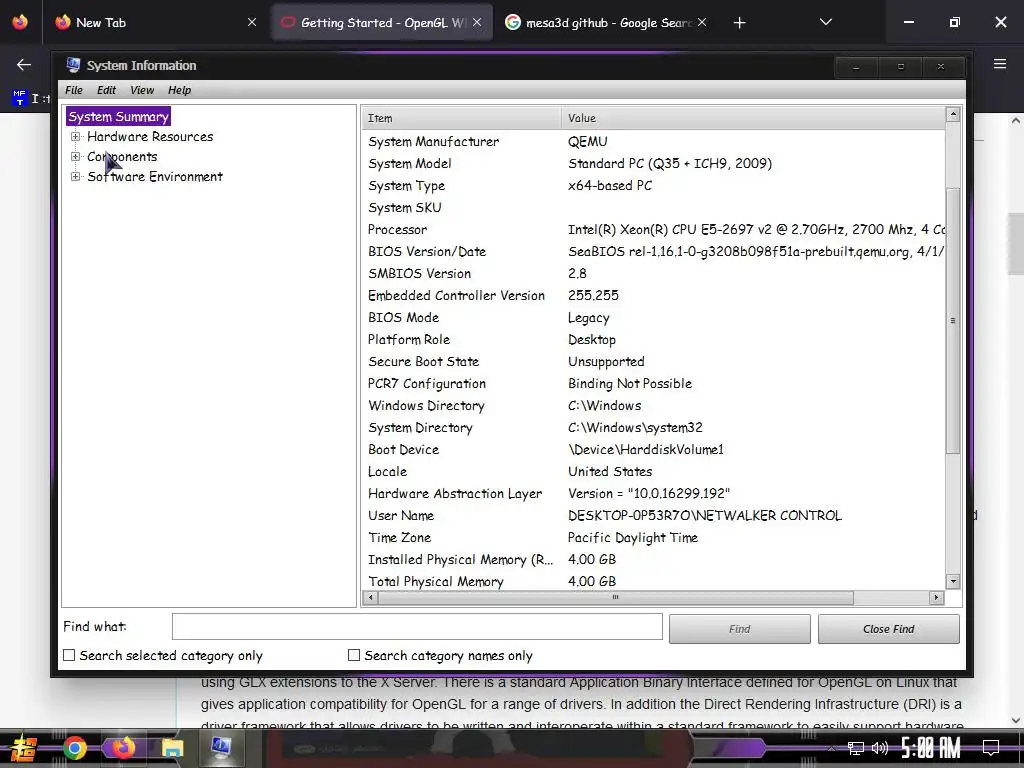1024x768 pixels.
Task: Click the horizontal scrollbar left arrow
Action: pyautogui.click(x=370, y=597)
